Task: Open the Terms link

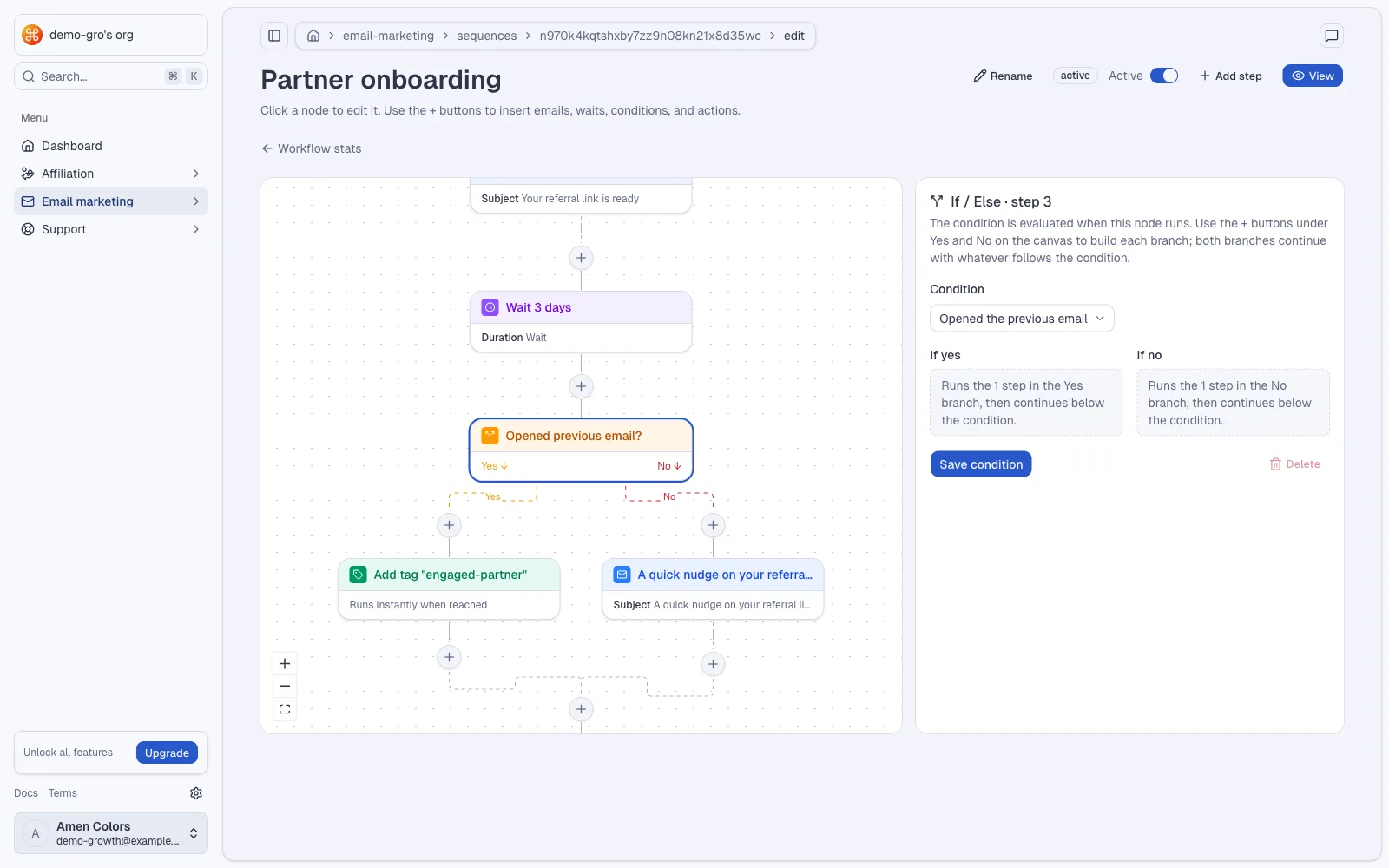Action: (63, 793)
